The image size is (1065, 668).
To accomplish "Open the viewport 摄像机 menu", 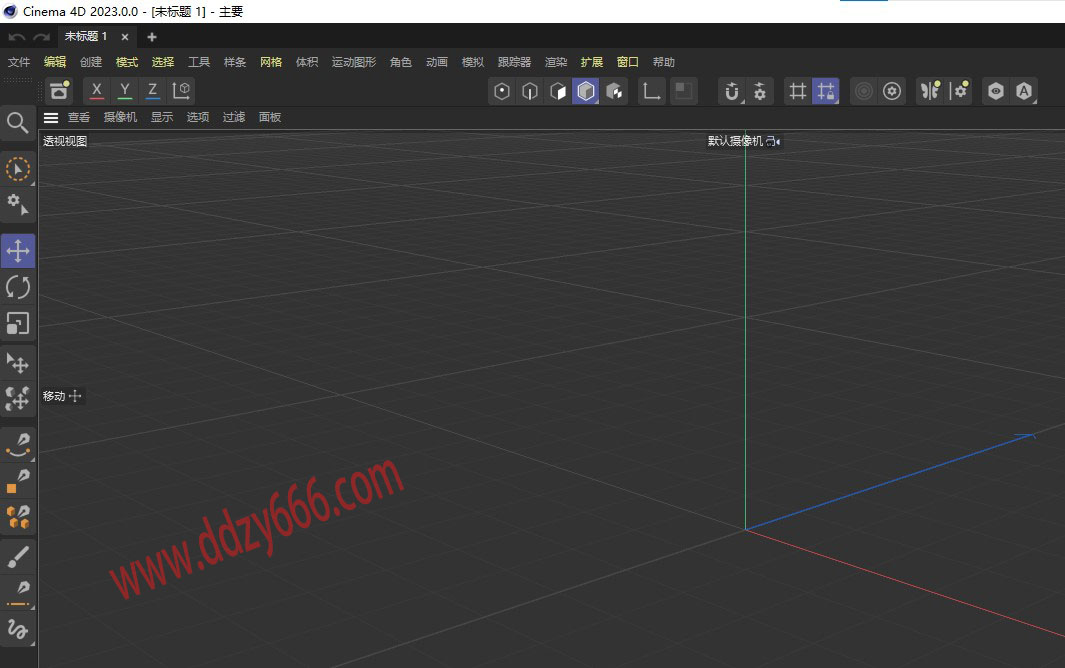I will coord(120,118).
